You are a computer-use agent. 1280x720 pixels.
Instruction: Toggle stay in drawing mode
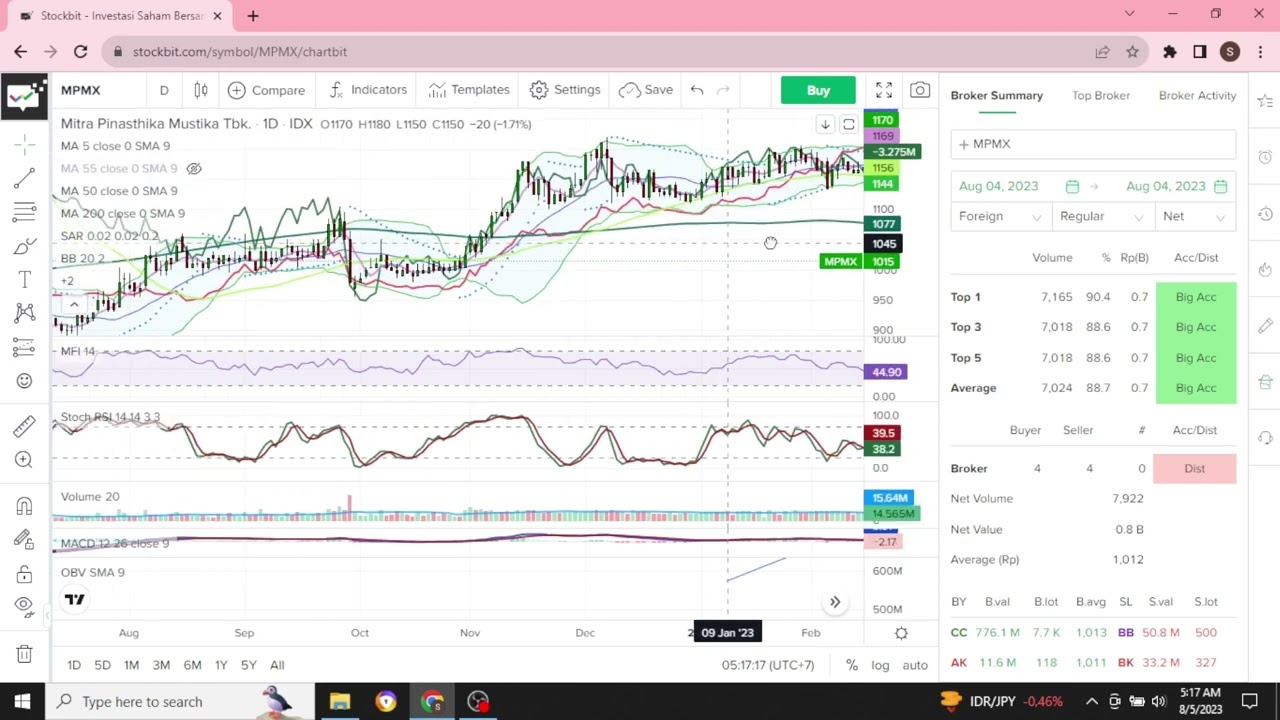point(24,540)
